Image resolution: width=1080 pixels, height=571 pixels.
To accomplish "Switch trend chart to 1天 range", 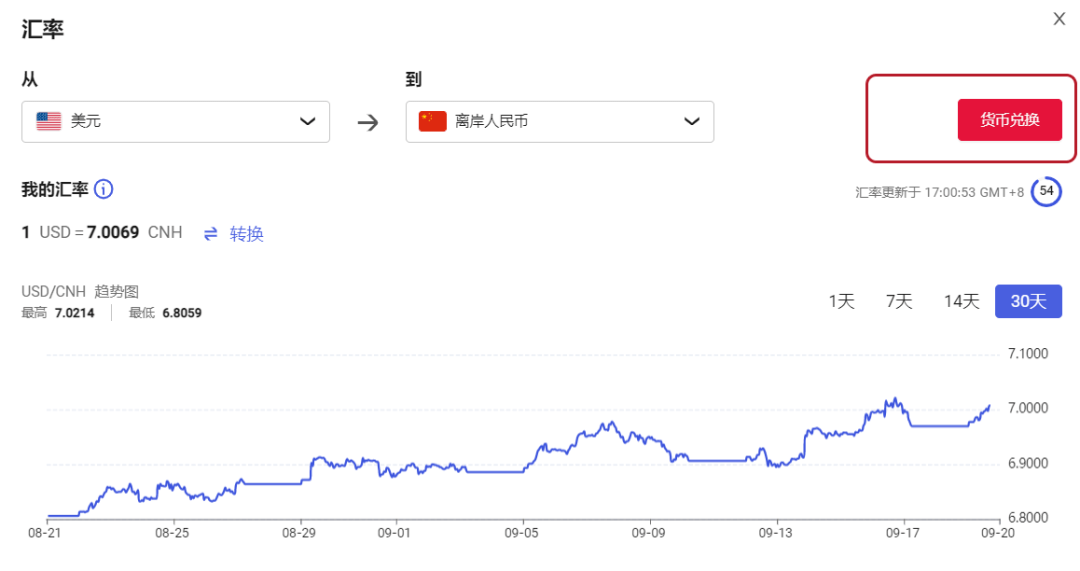I will click(841, 301).
